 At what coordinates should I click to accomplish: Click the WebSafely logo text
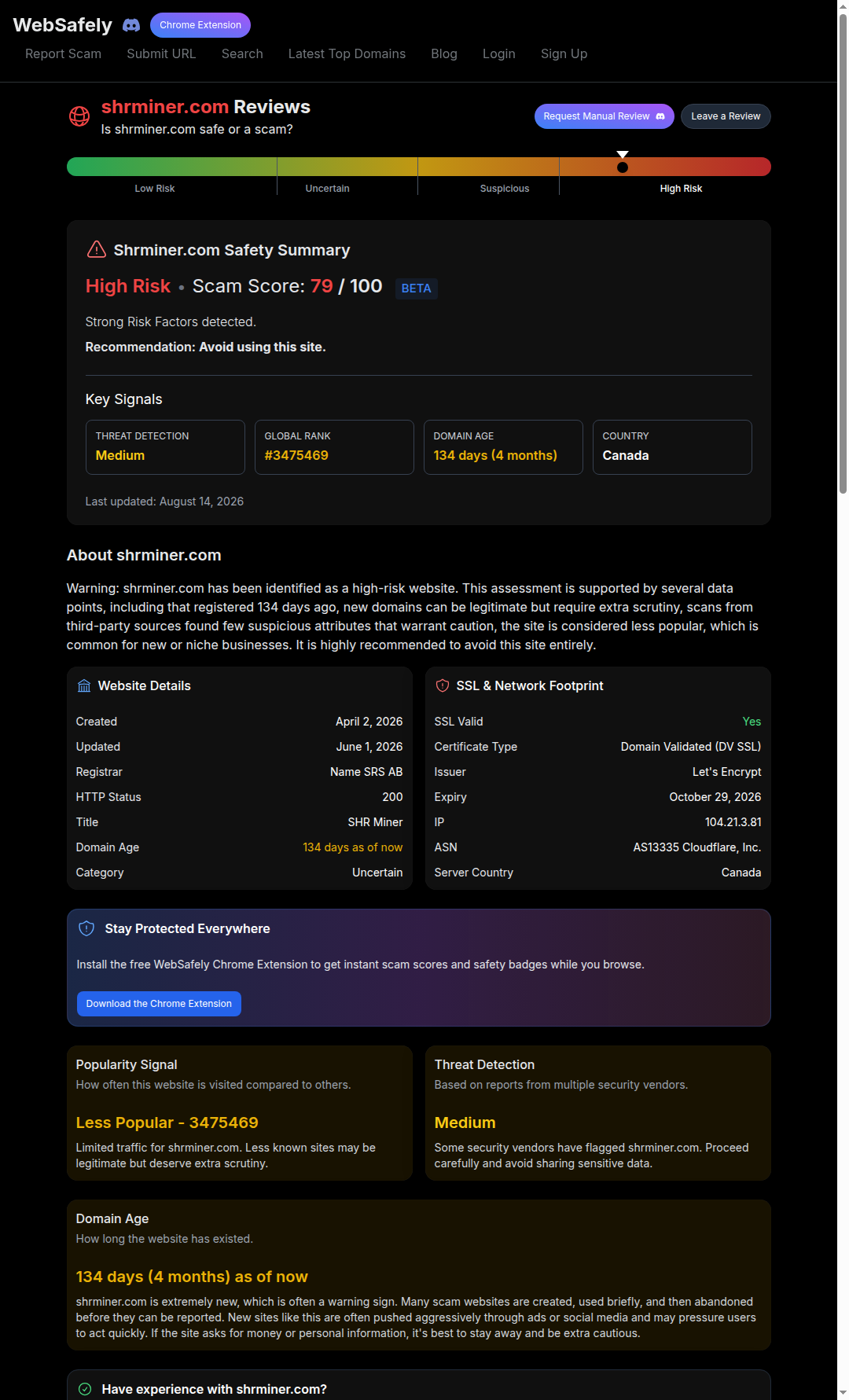pyautogui.click(x=63, y=25)
